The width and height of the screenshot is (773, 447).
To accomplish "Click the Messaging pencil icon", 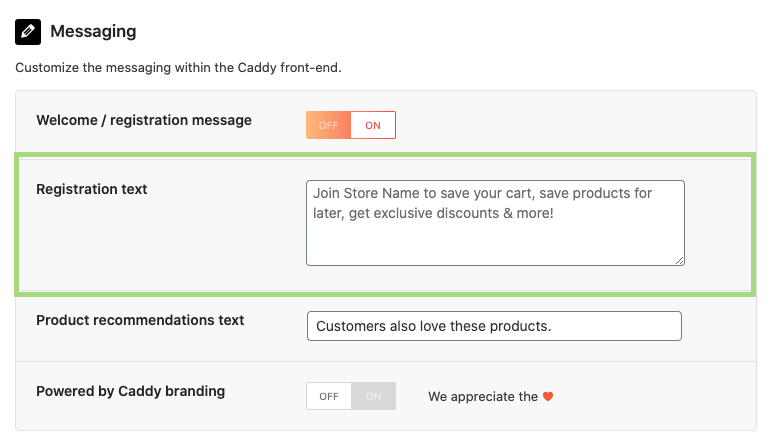I will (x=28, y=32).
